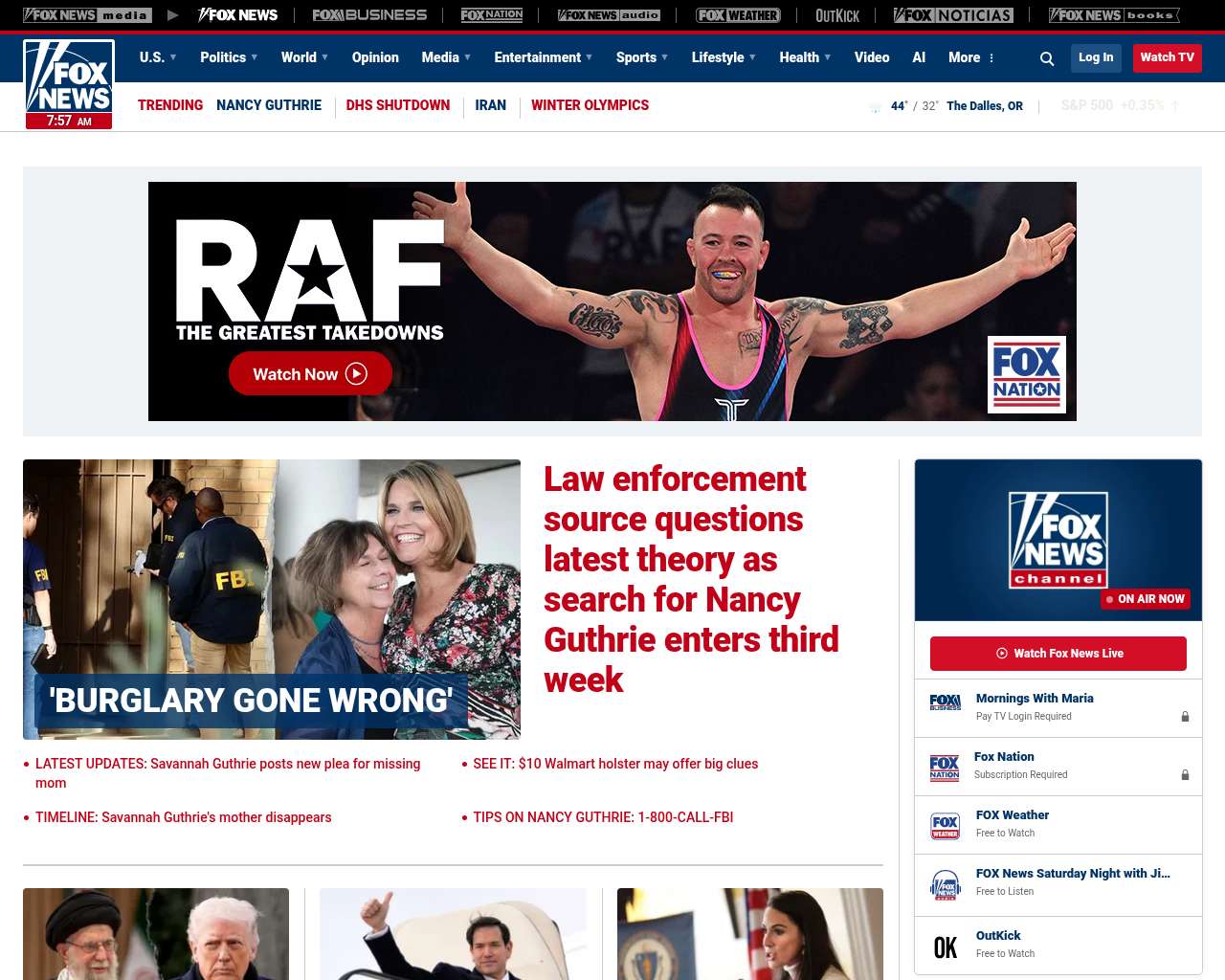Open the AI section in the navigation
Viewport: 1225px width, 980px height.
(919, 57)
